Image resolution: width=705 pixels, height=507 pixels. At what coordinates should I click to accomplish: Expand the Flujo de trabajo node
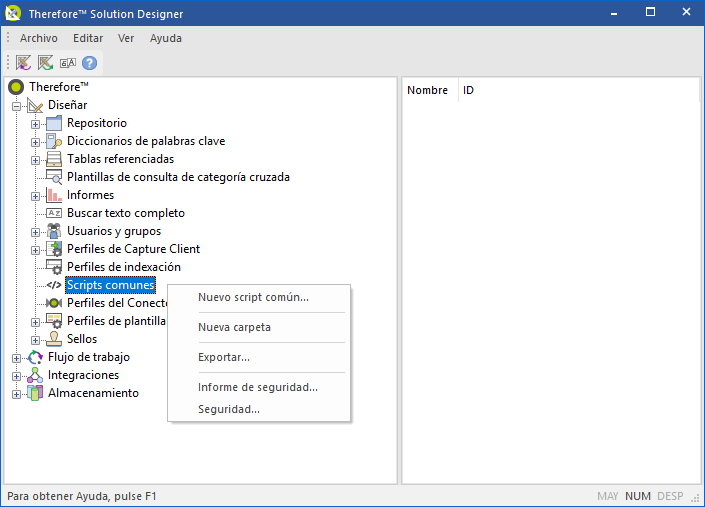pyautogui.click(x=17, y=358)
